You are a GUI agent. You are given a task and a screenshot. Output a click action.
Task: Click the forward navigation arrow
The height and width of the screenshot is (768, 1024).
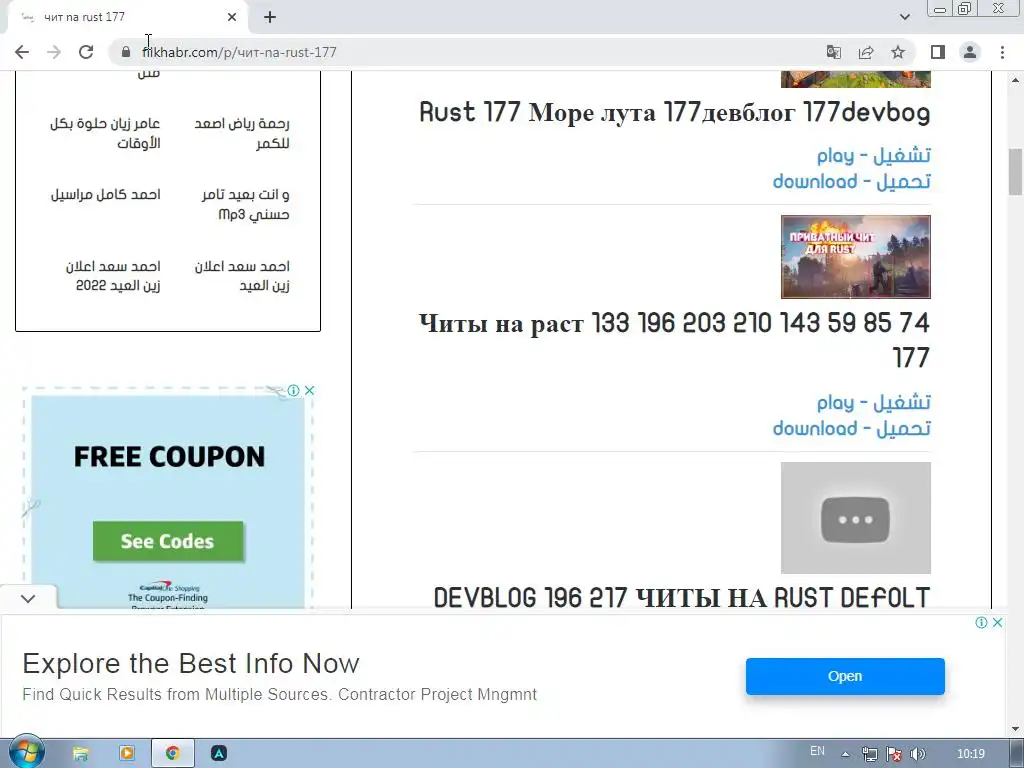click(54, 52)
